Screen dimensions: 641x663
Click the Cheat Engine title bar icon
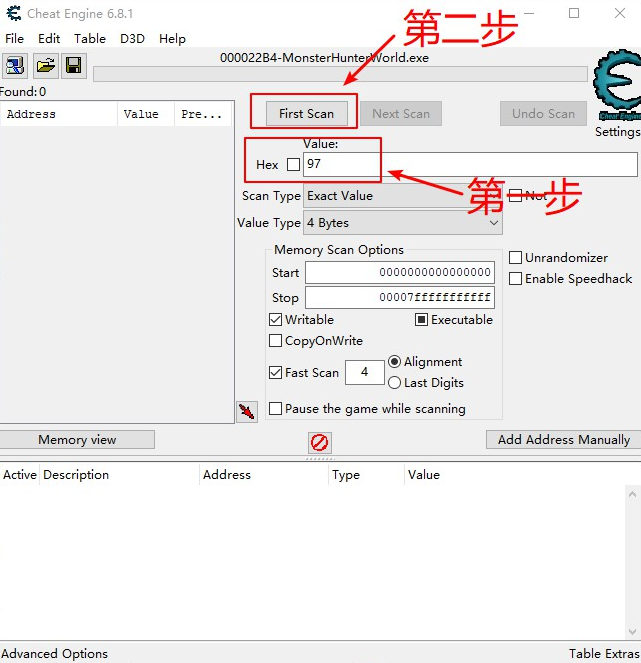[x=13, y=14]
